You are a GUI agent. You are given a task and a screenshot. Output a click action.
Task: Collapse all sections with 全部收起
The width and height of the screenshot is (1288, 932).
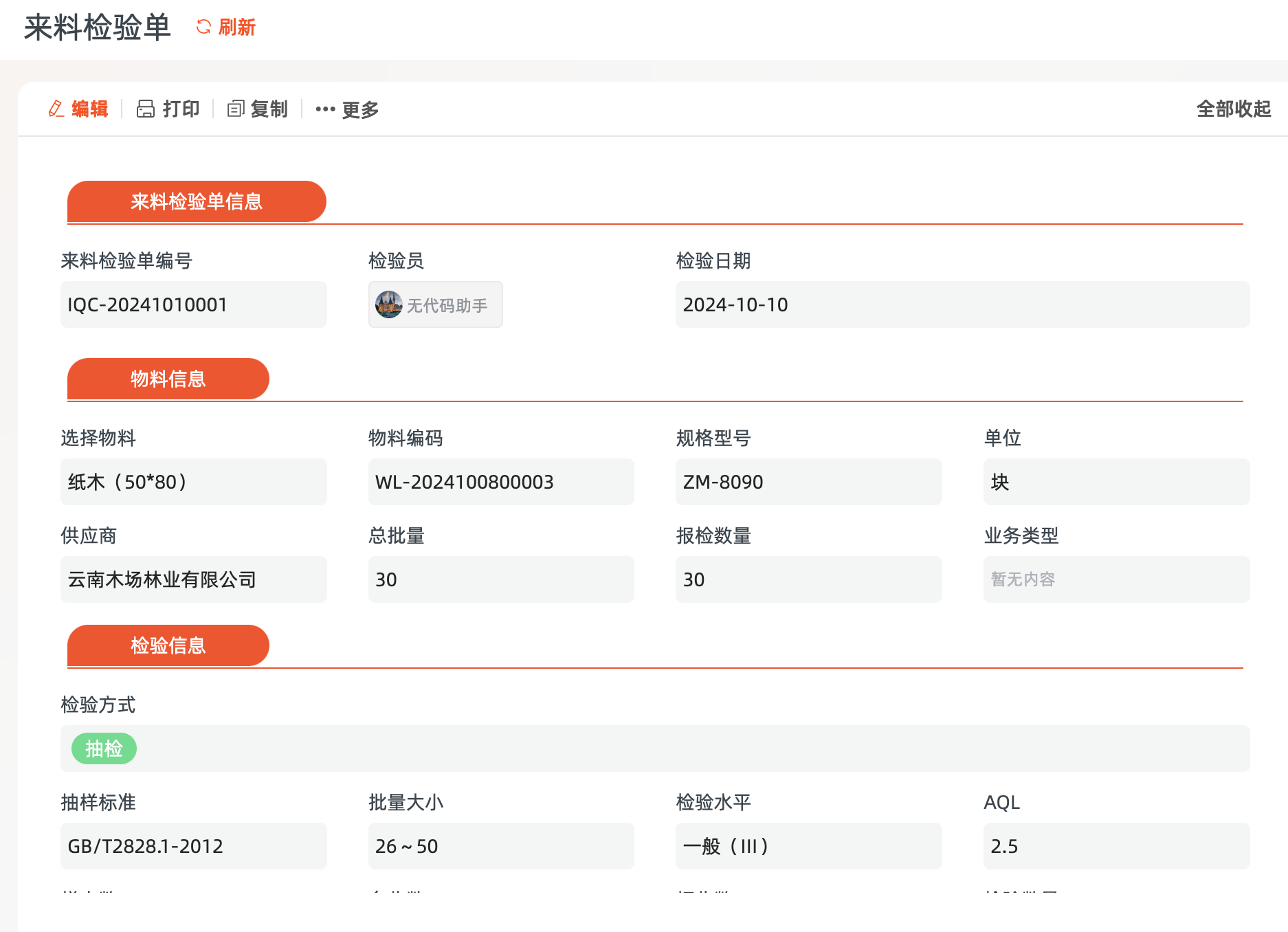click(1234, 109)
